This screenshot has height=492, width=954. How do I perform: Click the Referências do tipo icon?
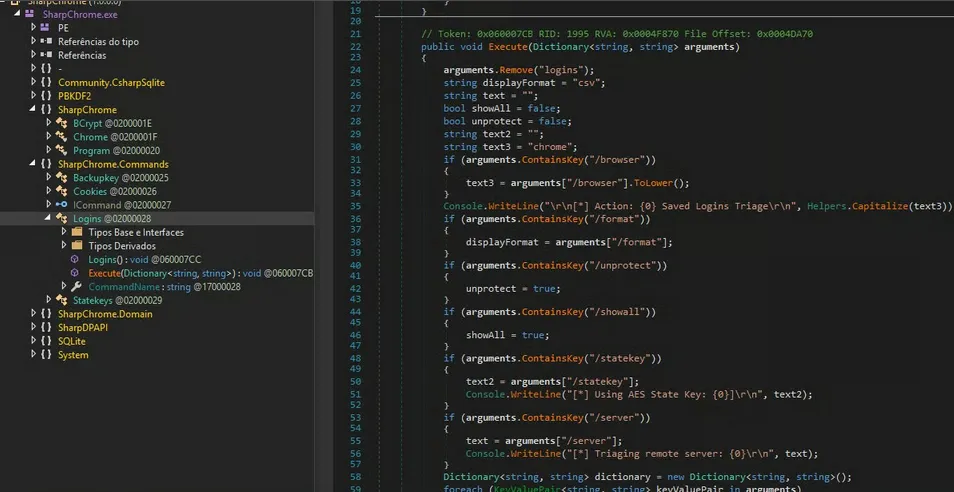(46, 42)
